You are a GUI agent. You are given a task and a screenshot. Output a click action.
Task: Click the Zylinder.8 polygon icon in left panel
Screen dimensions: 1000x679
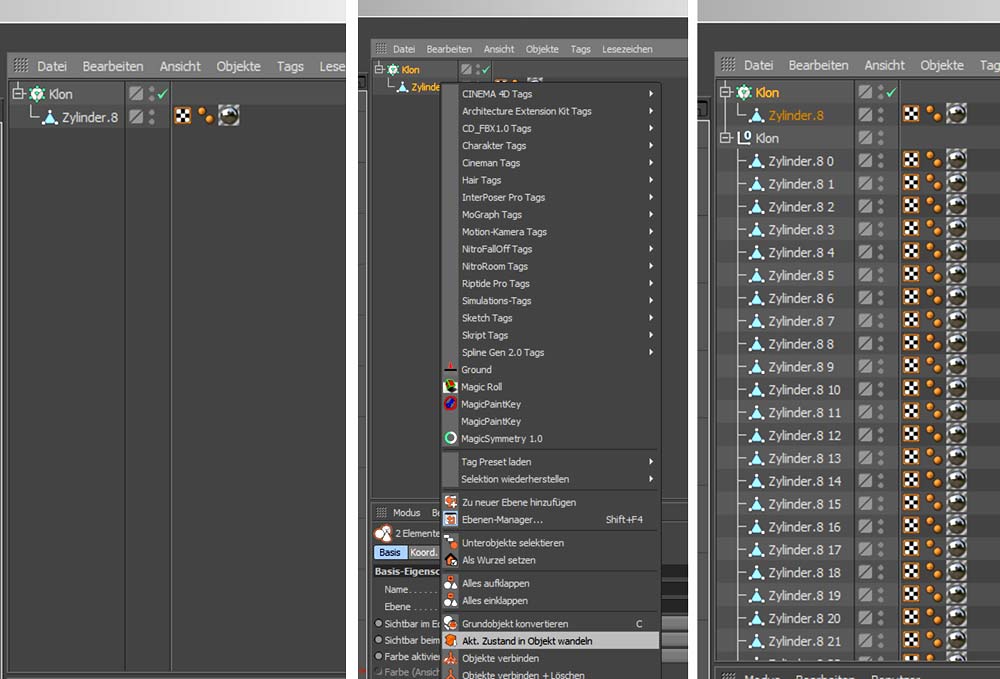[x=50, y=117]
